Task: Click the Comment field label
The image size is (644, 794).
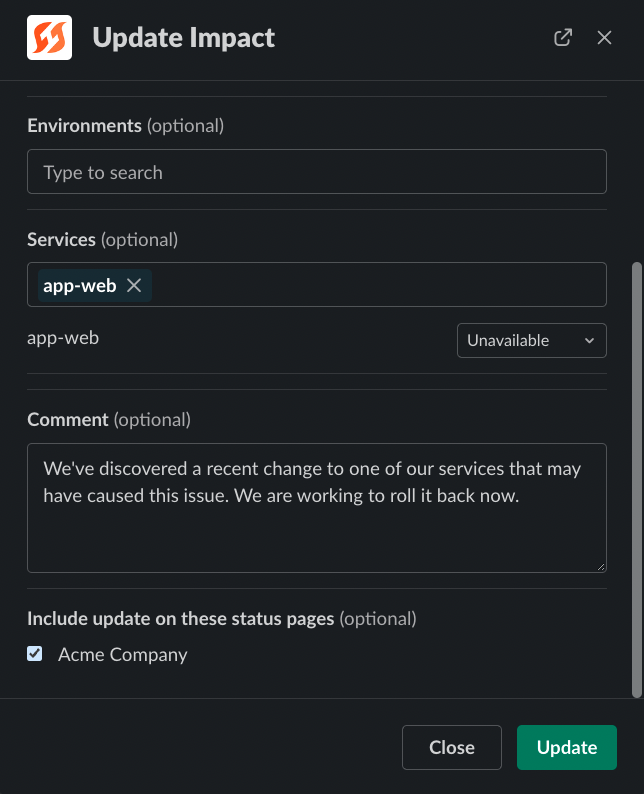Action: coord(68,420)
